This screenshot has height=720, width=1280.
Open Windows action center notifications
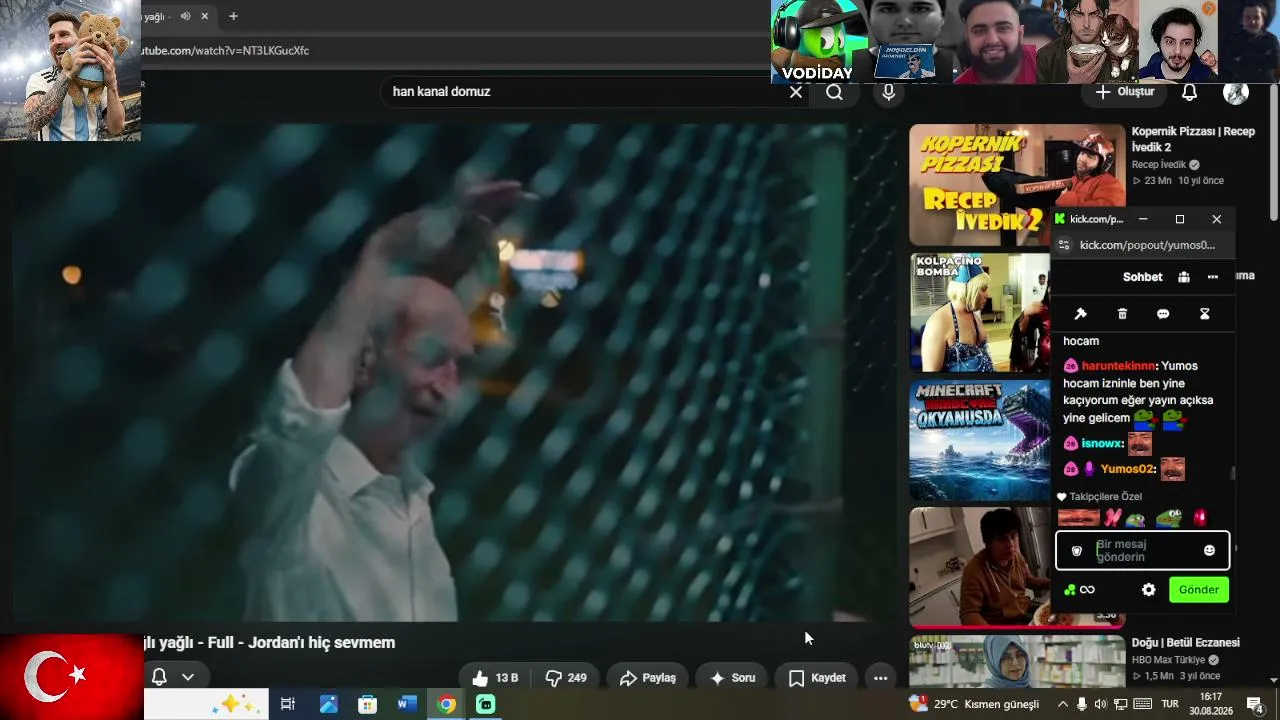[1254, 704]
